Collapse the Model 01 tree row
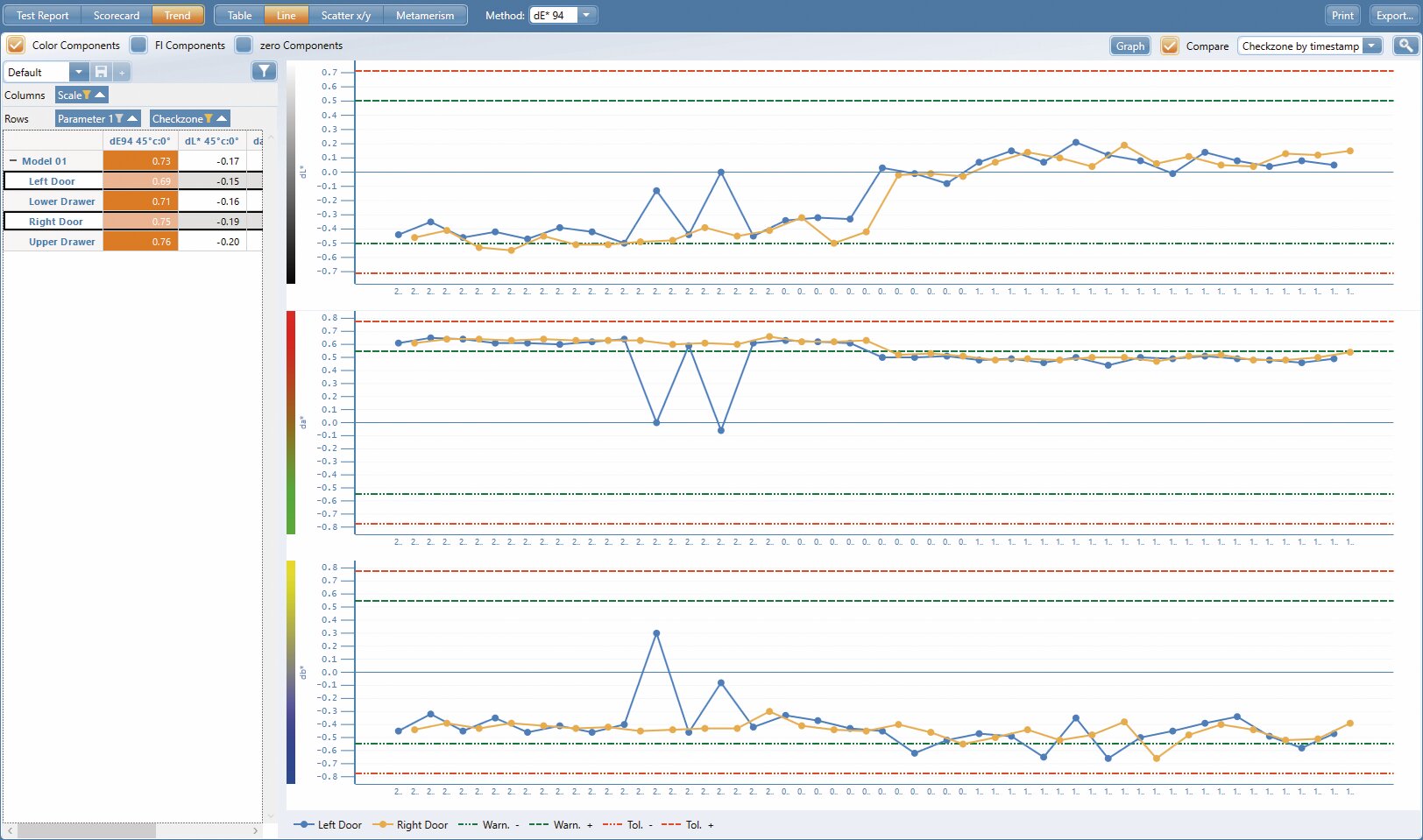This screenshot has width=1423, height=840. click(x=13, y=161)
